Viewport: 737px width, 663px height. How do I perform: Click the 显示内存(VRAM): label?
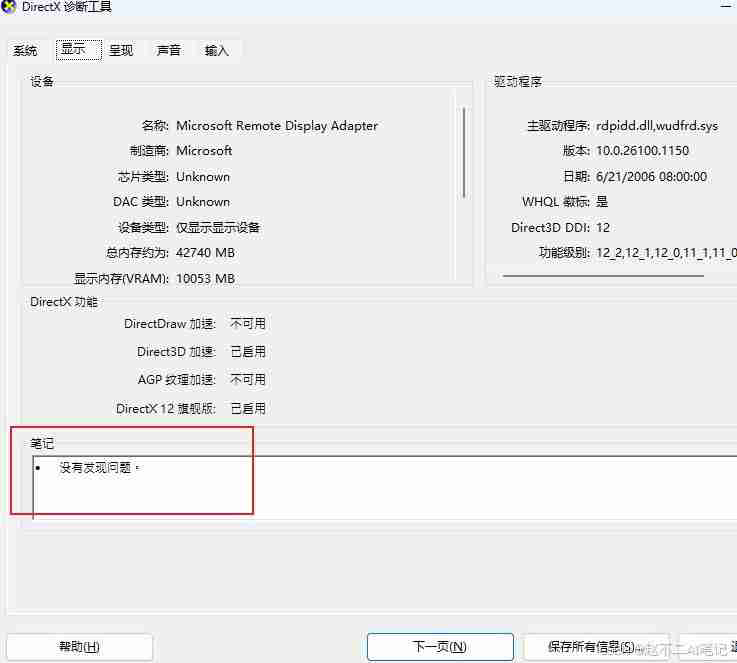point(121,279)
